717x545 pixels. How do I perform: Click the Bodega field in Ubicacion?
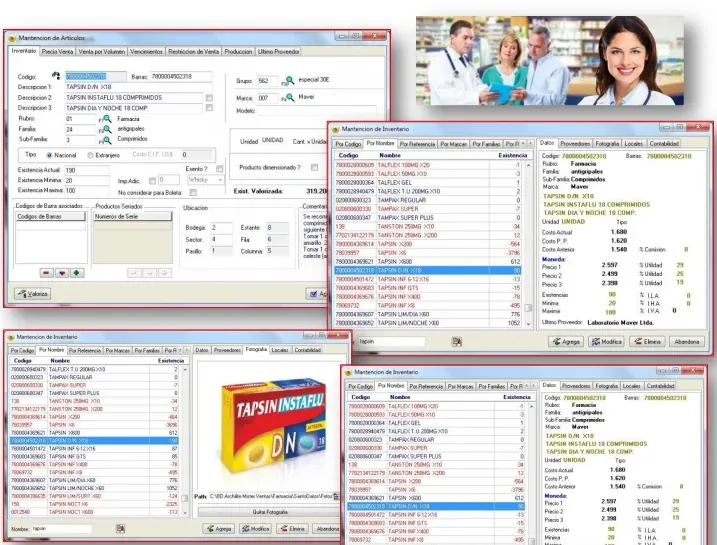coord(222,227)
